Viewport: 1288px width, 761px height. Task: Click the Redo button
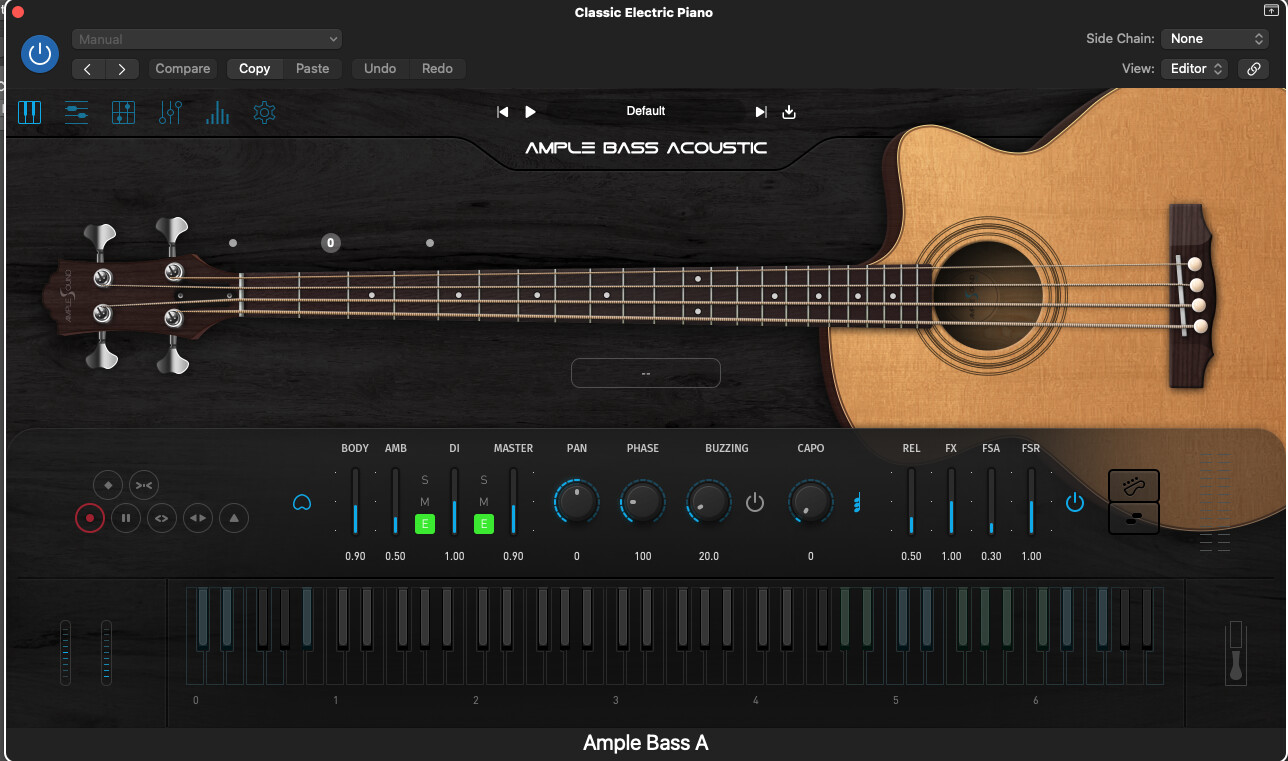437,69
